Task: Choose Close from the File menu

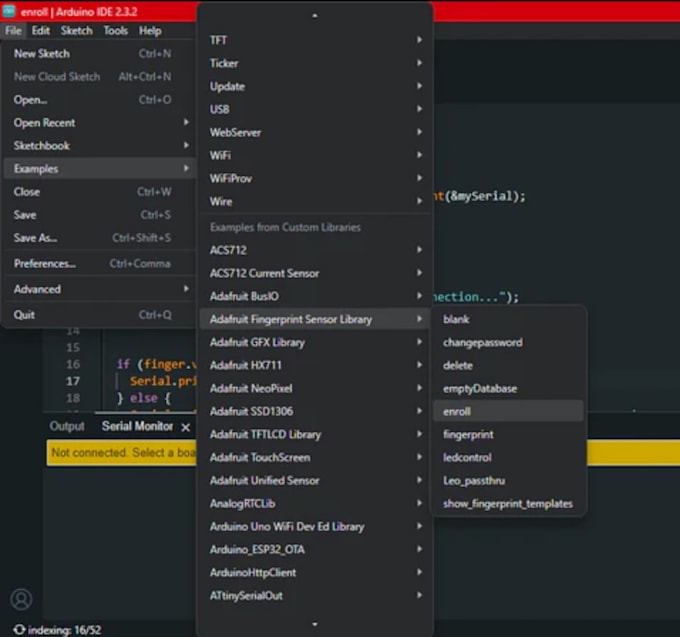Action: tap(99, 192)
